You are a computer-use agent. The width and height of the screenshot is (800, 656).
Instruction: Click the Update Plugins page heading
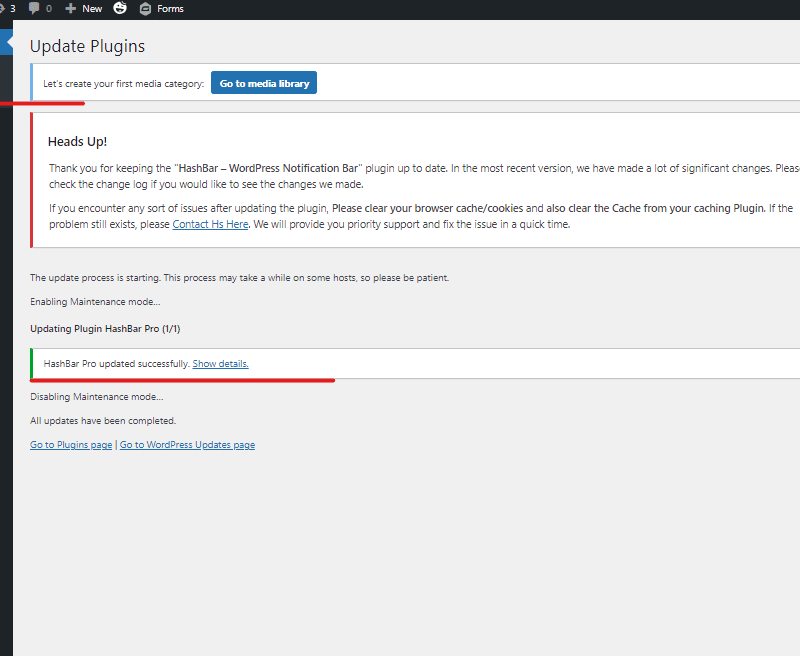[x=87, y=46]
